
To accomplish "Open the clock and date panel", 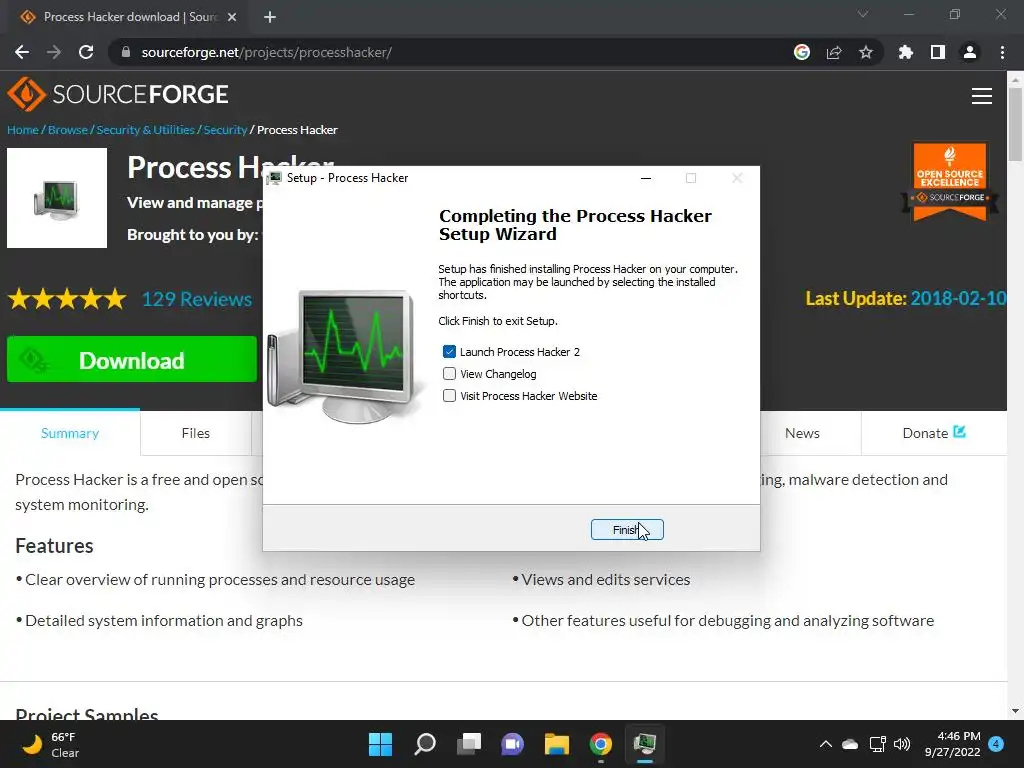I will click(x=953, y=744).
